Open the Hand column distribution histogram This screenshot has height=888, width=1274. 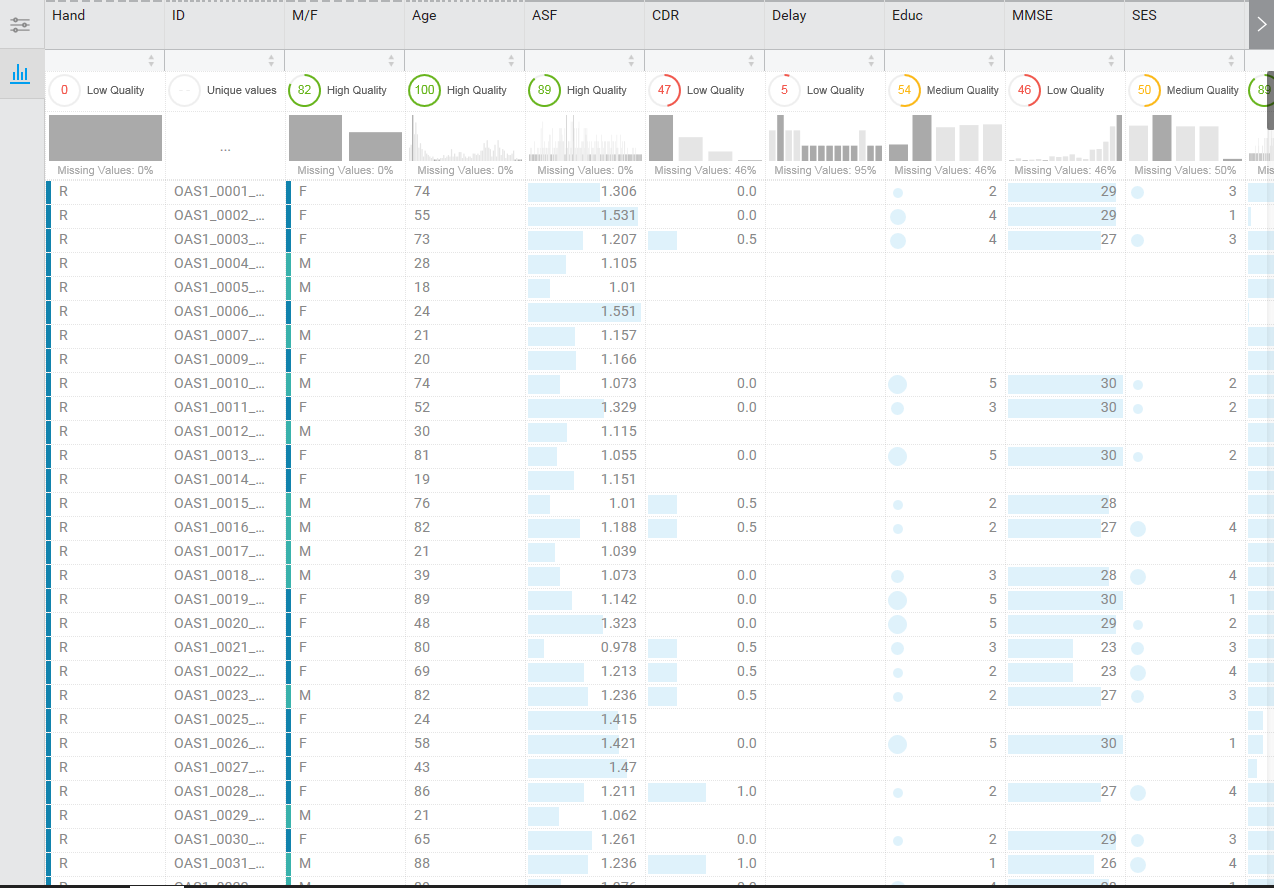click(x=105, y=138)
